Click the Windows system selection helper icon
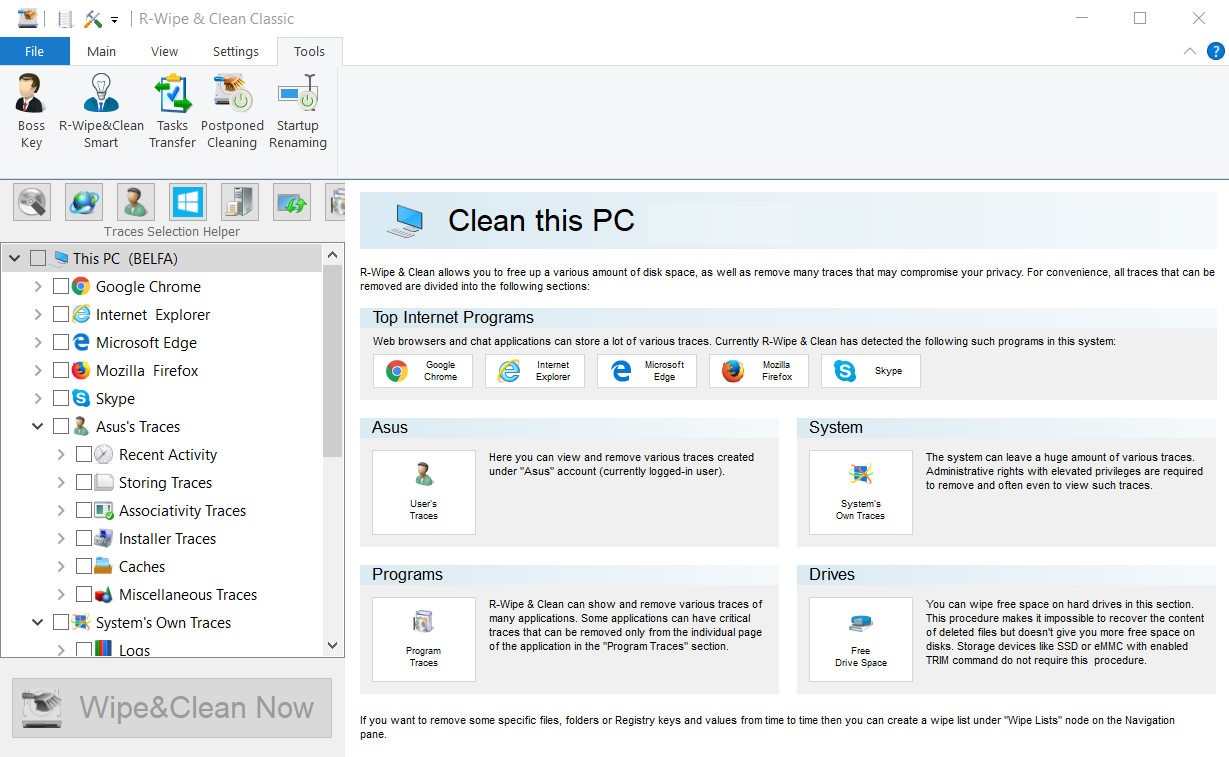This screenshot has width=1229, height=757. [188, 202]
